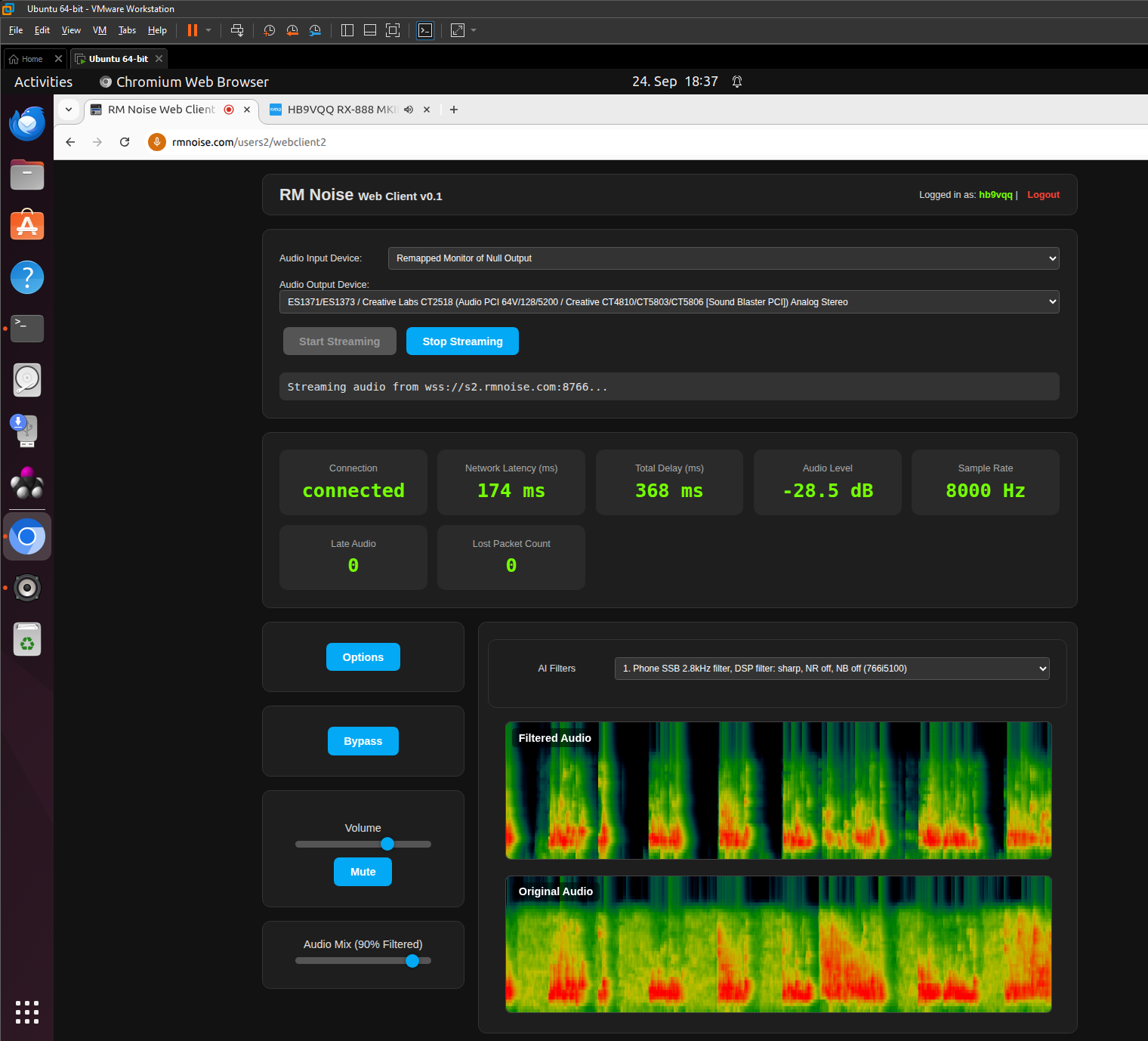Click the VMware pause virtual machine icon
The width and height of the screenshot is (1148, 1041).
click(193, 30)
